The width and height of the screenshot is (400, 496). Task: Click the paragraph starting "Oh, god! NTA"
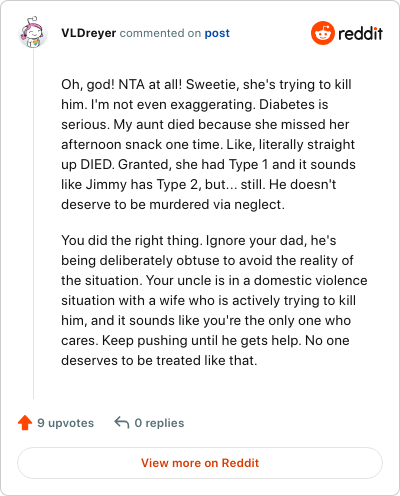pyautogui.click(x=208, y=144)
